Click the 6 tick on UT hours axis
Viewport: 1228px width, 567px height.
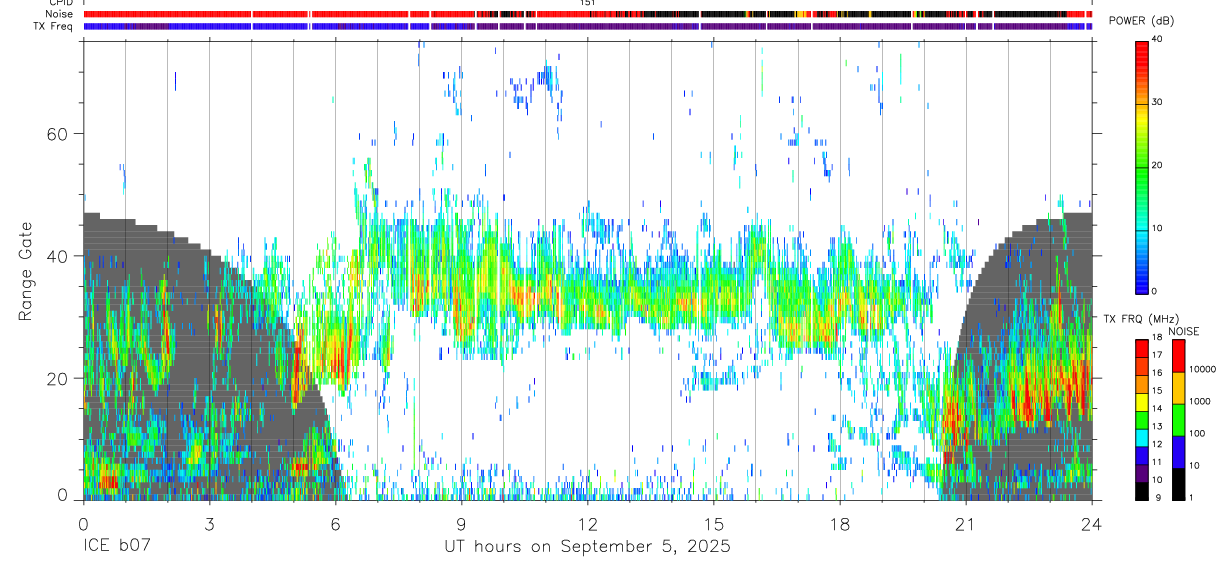point(335,524)
